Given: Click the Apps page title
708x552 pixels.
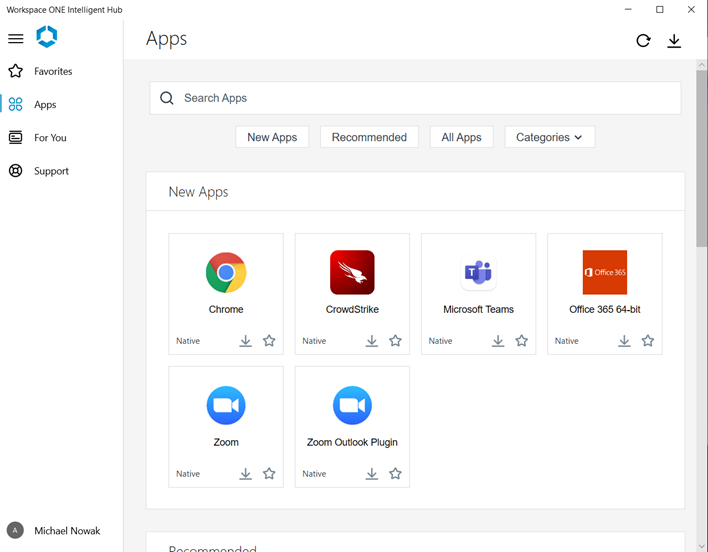Looking at the screenshot, I should coord(166,39).
